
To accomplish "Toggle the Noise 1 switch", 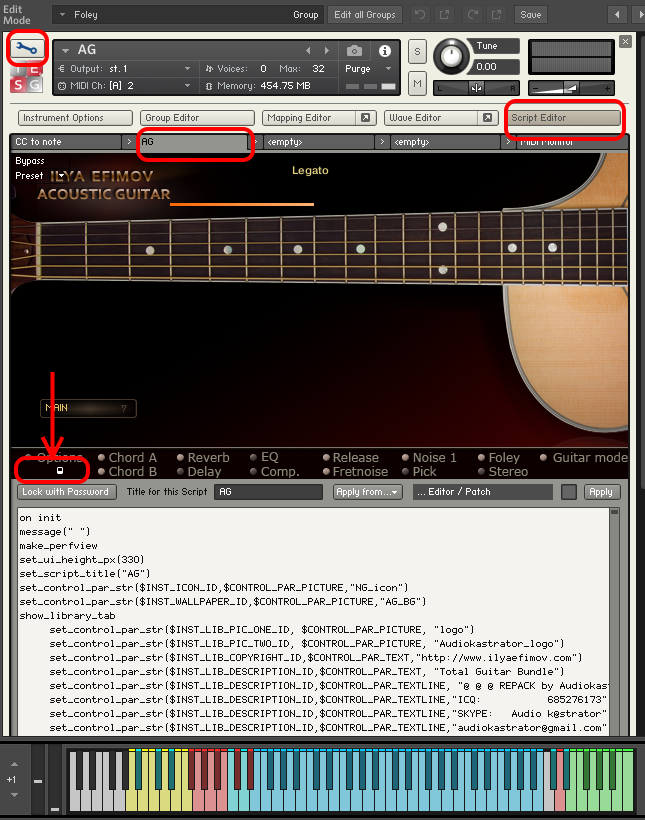I will [405, 457].
